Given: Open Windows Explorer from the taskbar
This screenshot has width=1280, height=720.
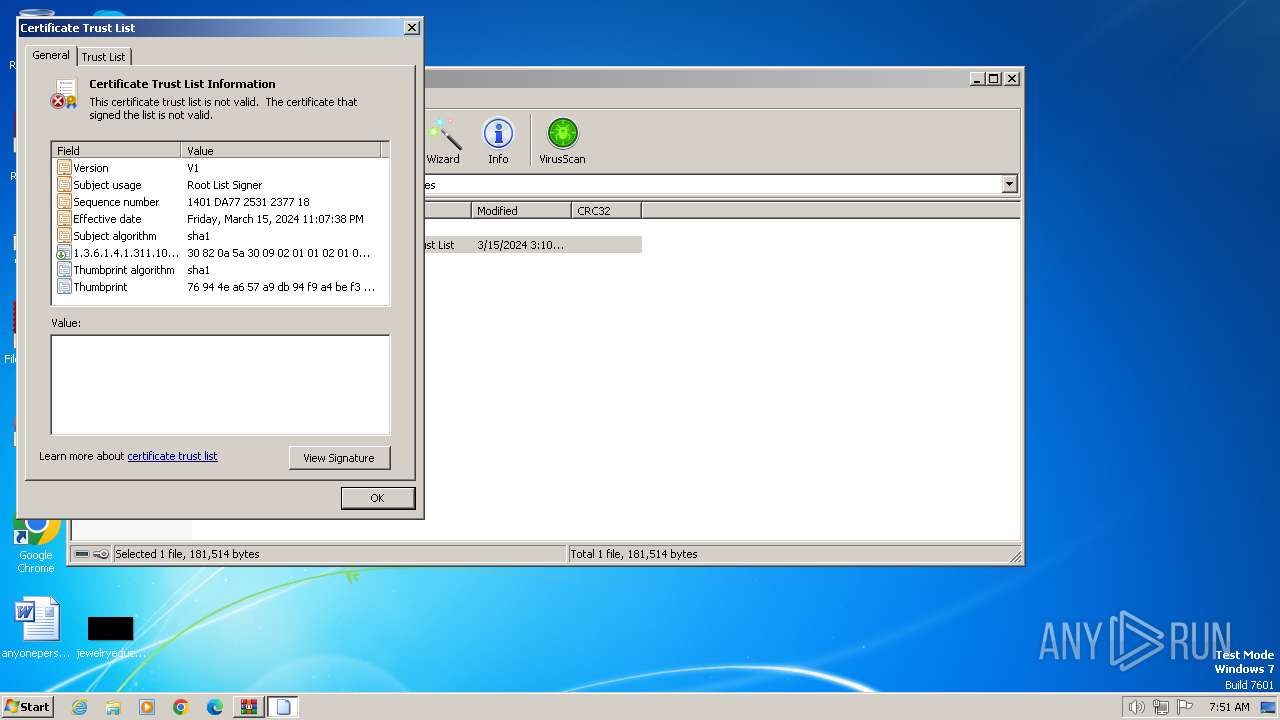Looking at the screenshot, I should point(113,707).
